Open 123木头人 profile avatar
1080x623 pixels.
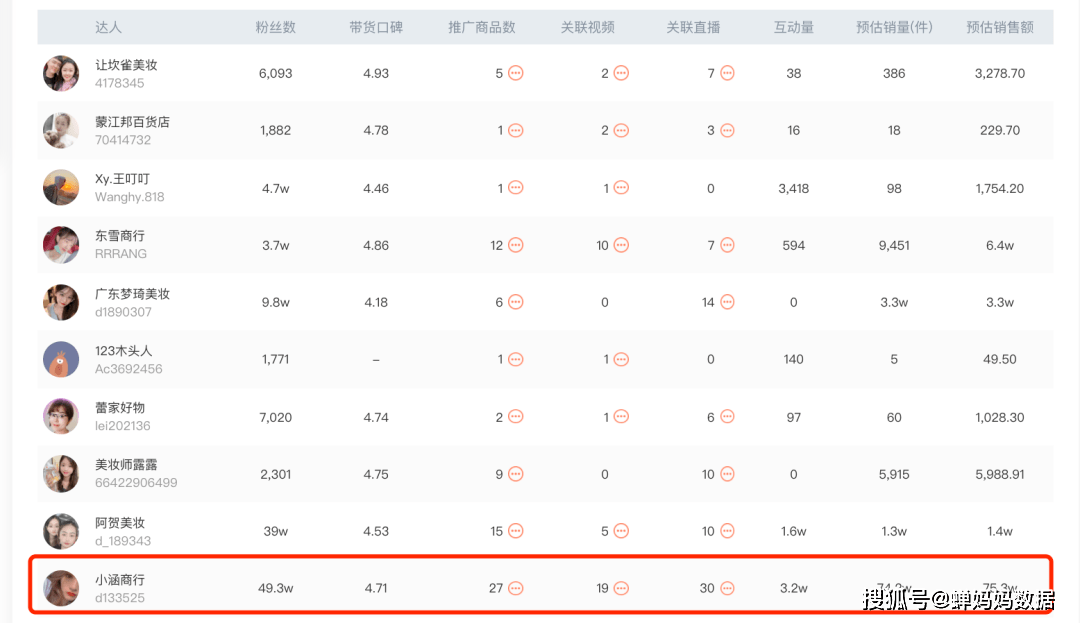pyautogui.click(x=61, y=359)
